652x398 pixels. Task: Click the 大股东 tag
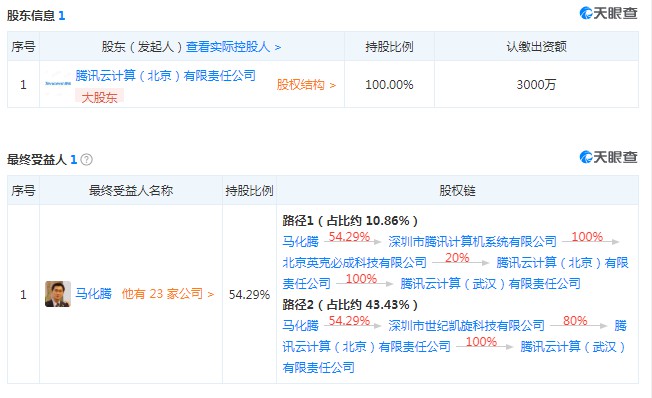click(x=99, y=97)
